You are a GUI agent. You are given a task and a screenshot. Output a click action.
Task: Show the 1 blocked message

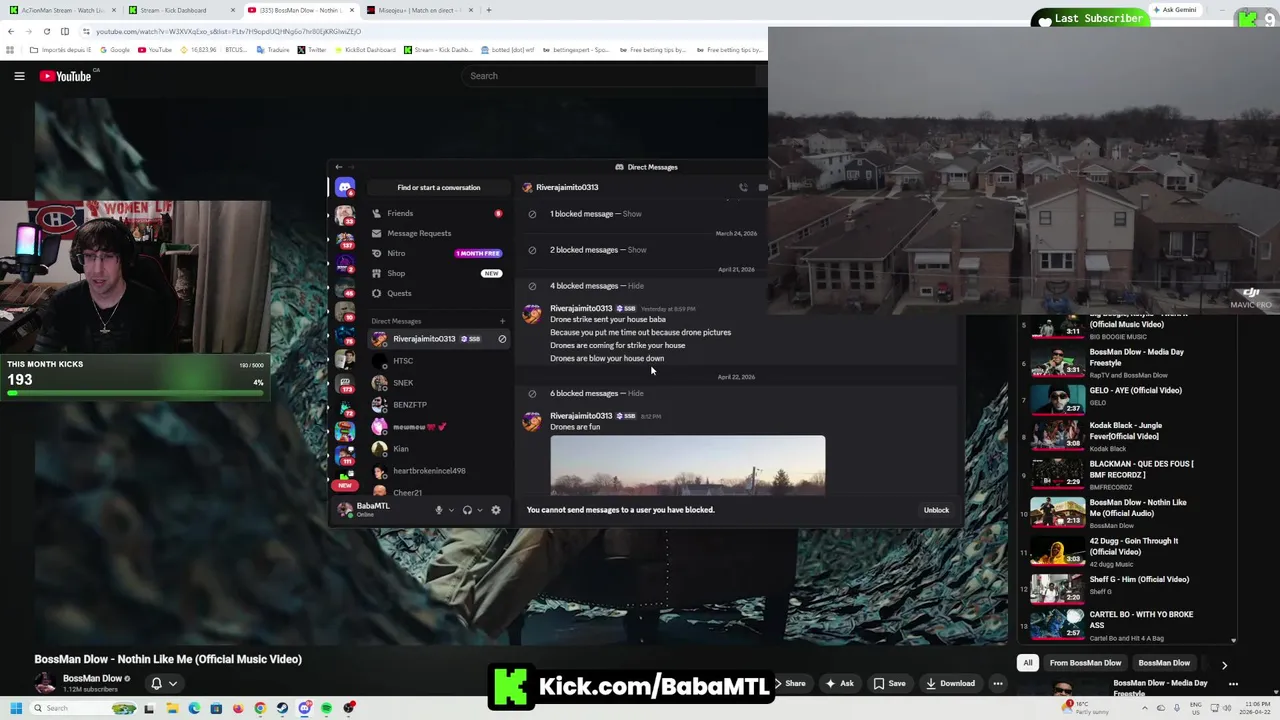click(632, 214)
